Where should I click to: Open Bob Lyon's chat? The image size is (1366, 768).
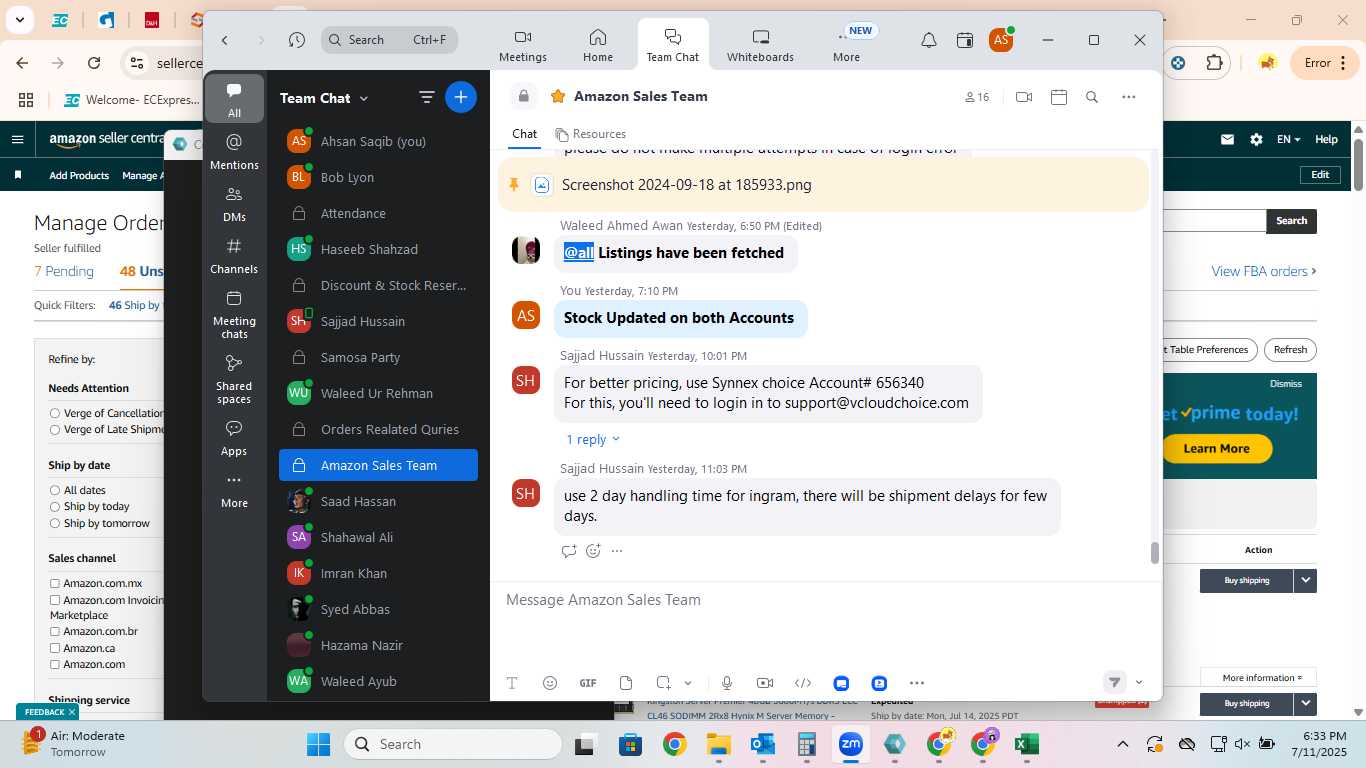(378, 177)
